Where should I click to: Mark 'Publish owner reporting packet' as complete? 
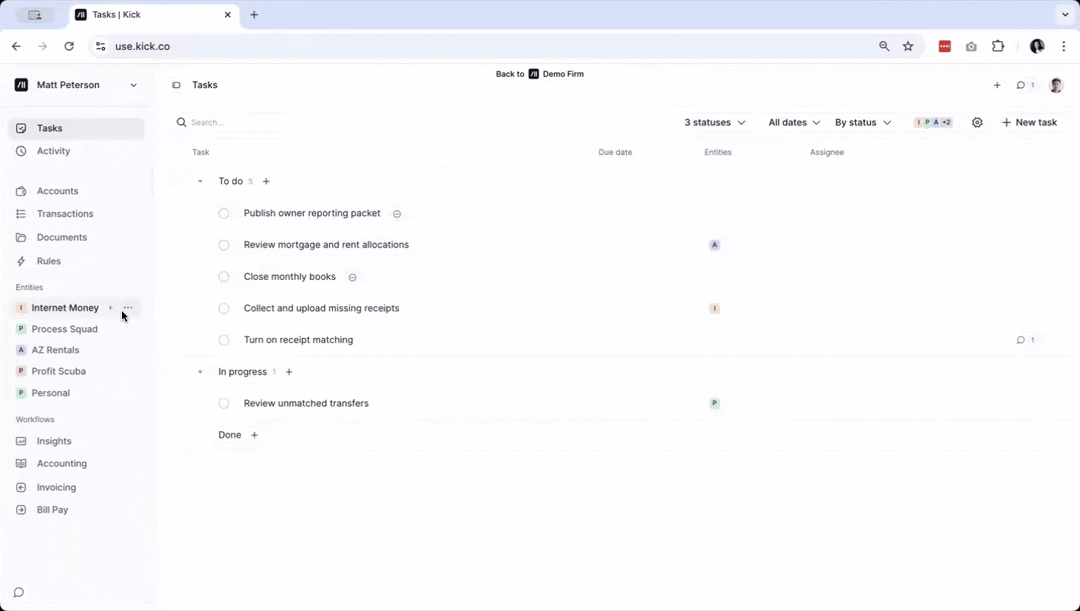(x=223, y=213)
